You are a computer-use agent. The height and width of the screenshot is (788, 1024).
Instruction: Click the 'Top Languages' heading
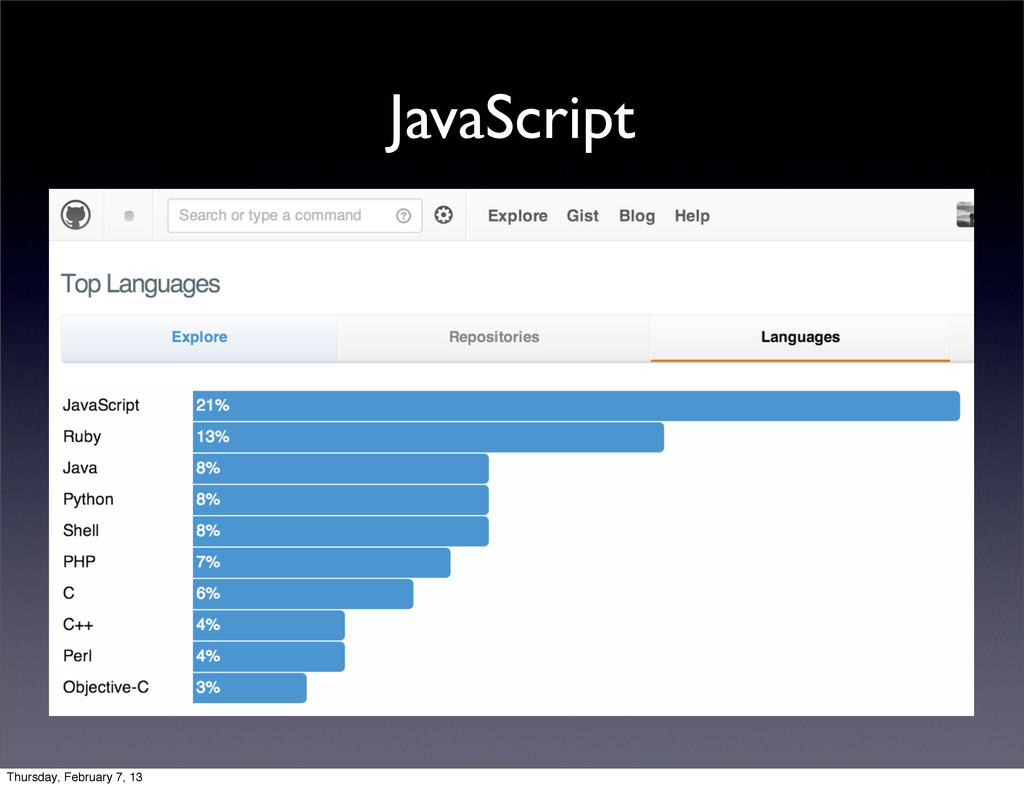tap(140, 285)
